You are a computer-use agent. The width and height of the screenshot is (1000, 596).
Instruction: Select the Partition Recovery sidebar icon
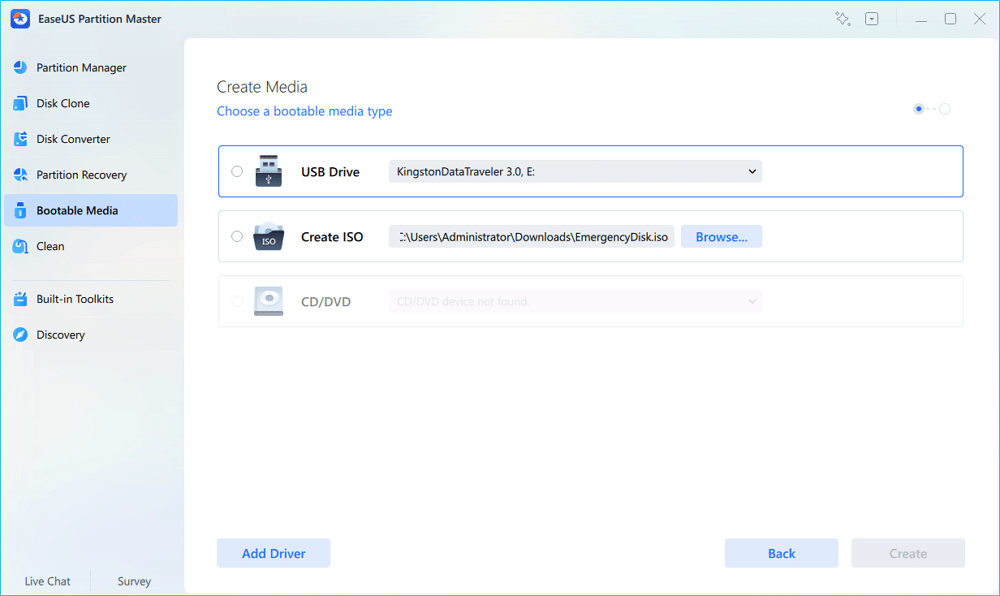20,174
